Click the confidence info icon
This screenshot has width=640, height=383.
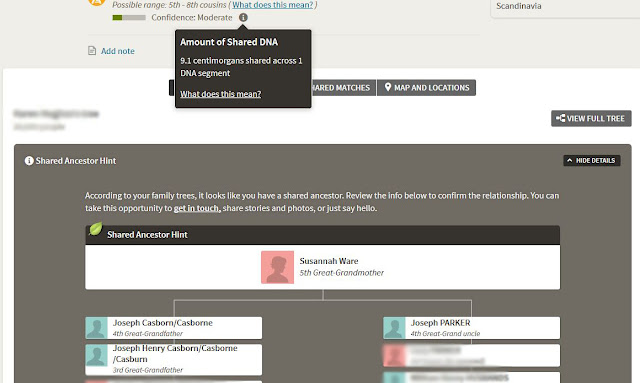pyautogui.click(x=243, y=18)
